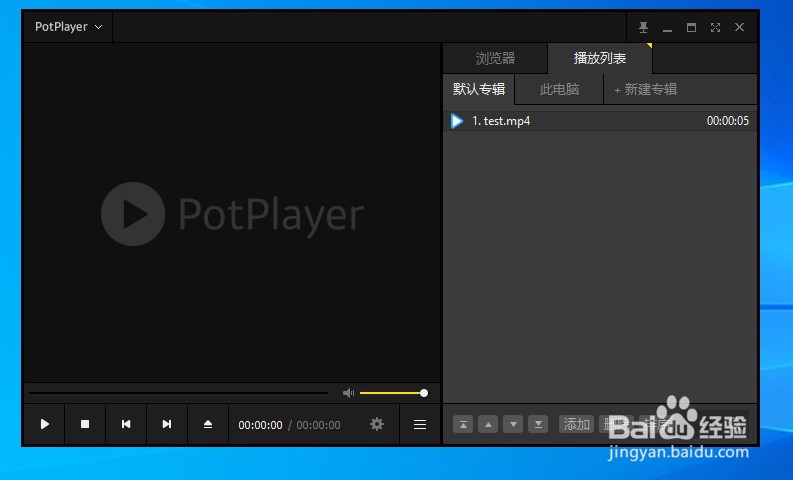Create album with + 新建专辑
The height and width of the screenshot is (480, 793).
coord(645,90)
